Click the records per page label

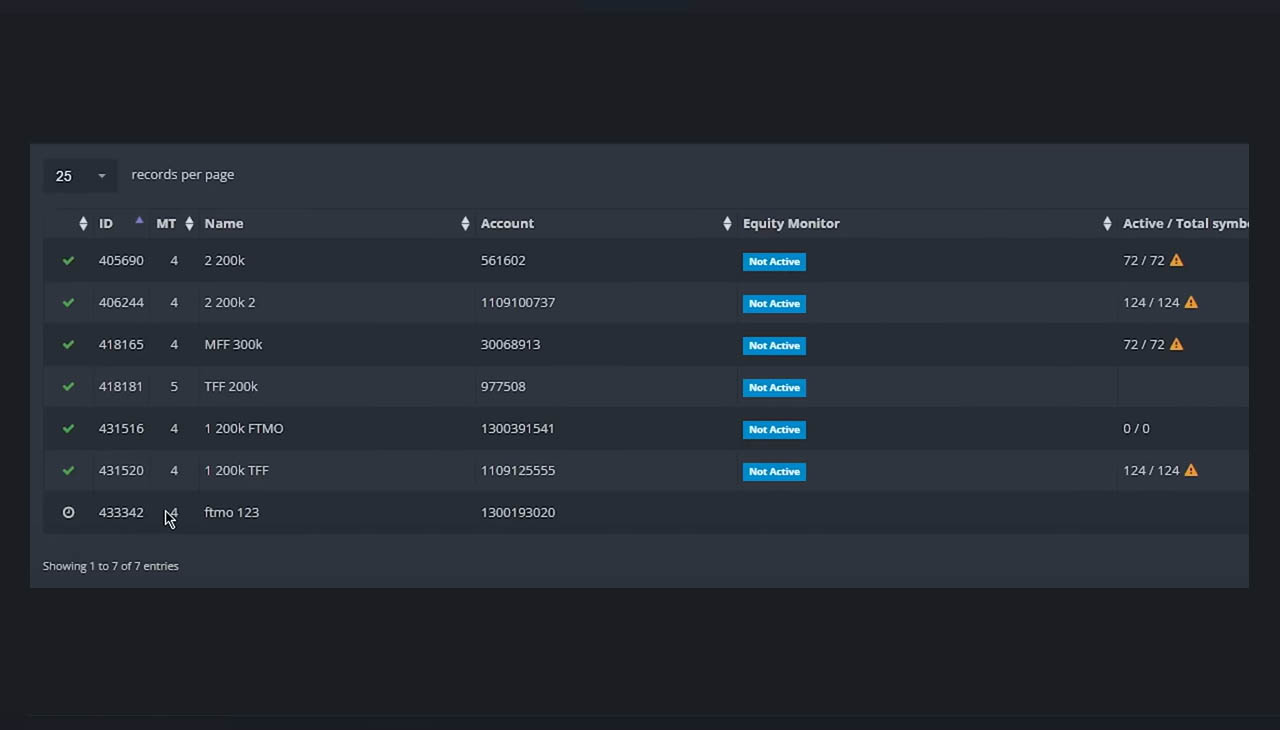pos(183,174)
